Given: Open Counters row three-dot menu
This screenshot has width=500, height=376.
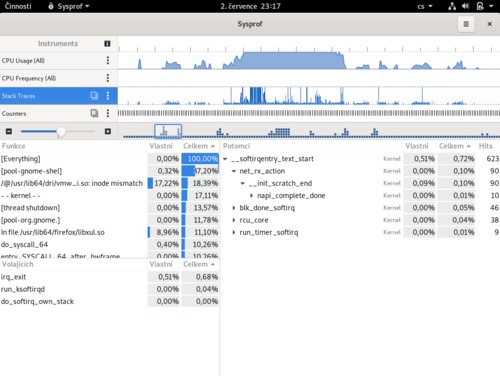Looking at the screenshot, I should click(107, 113).
